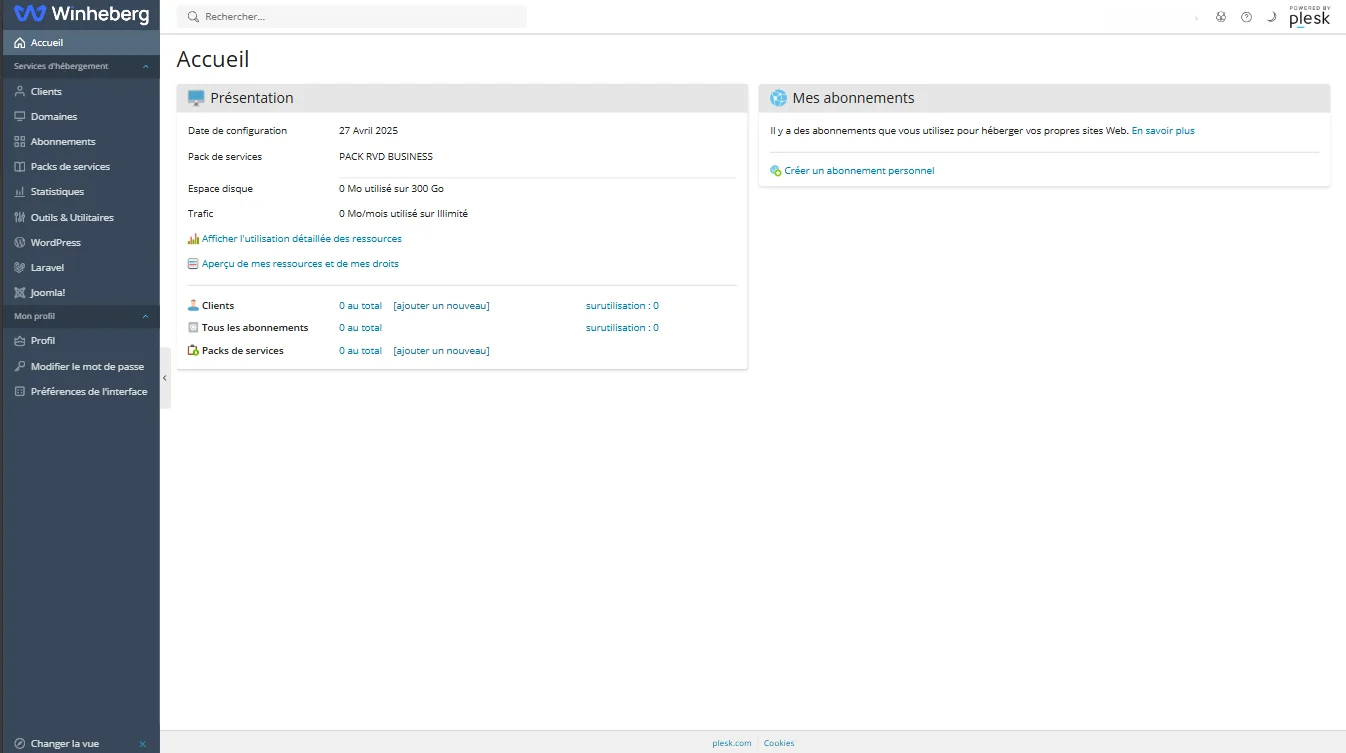Open Modifier le mot de passe item
Screen dimensions: 1346x753
[80, 366]
